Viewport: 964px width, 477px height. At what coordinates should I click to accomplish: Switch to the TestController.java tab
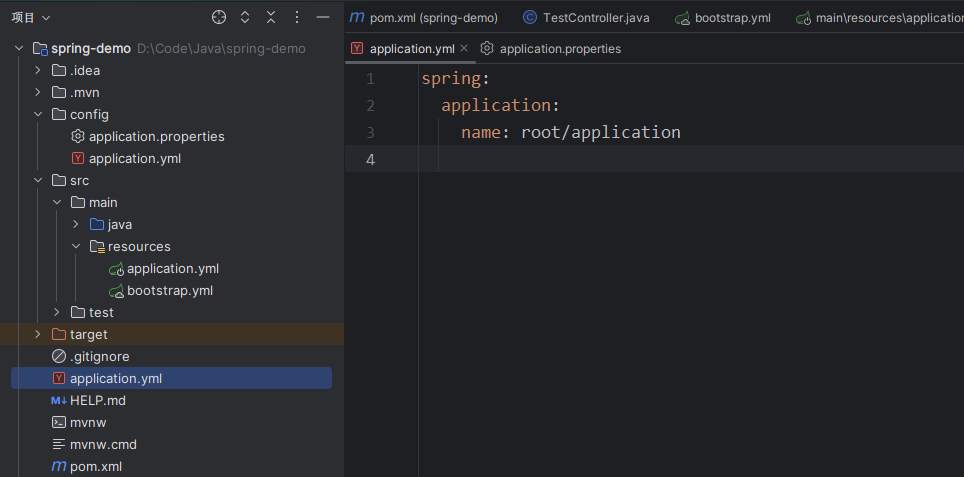(x=587, y=17)
